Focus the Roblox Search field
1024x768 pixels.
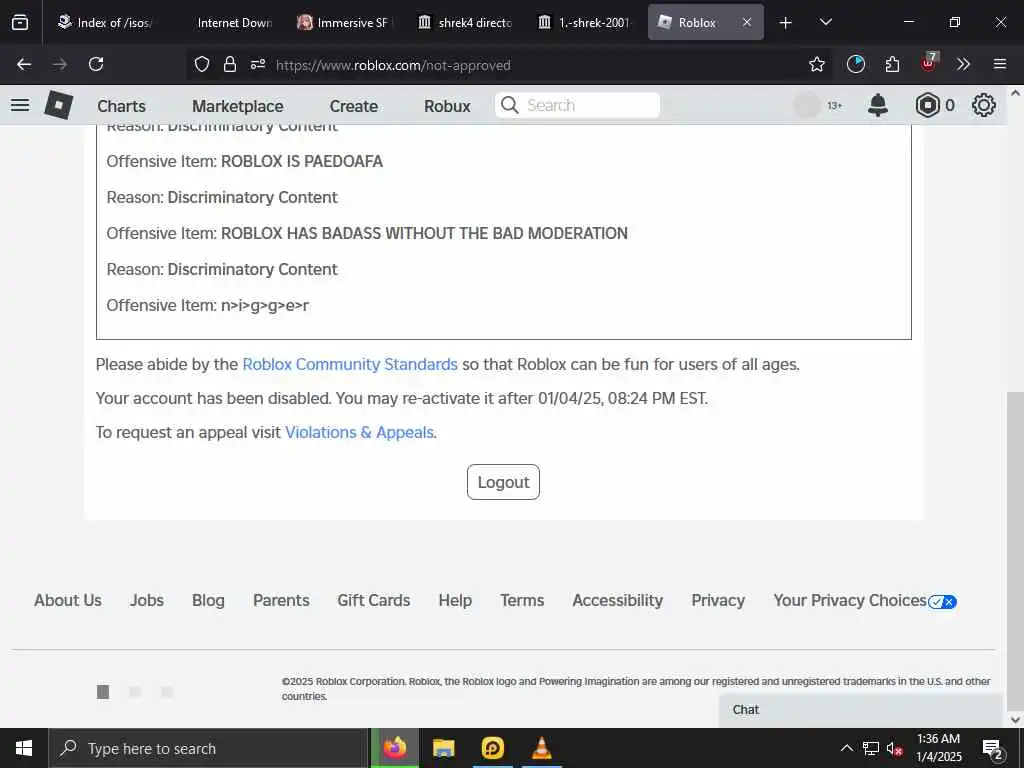pyautogui.click(x=577, y=105)
